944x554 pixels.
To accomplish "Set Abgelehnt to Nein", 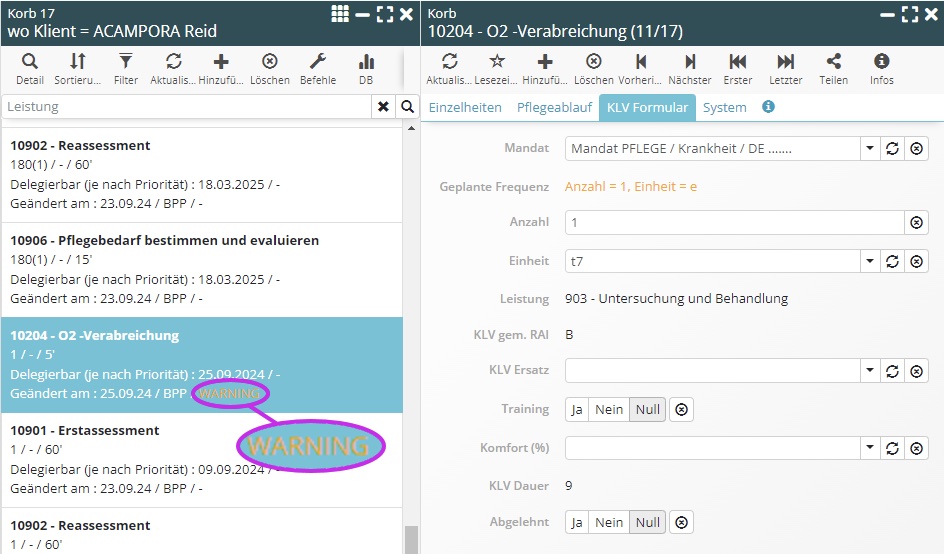I will coord(609,522).
